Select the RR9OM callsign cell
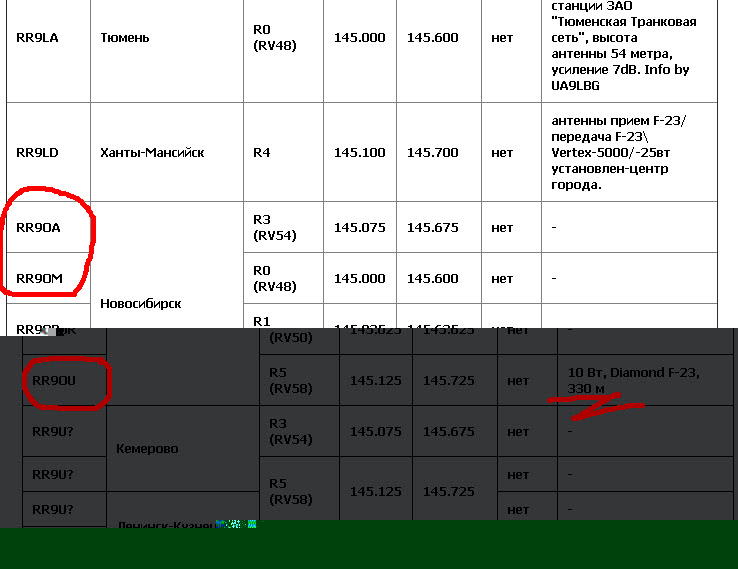The width and height of the screenshot is (738, 569). pos(39,279)
